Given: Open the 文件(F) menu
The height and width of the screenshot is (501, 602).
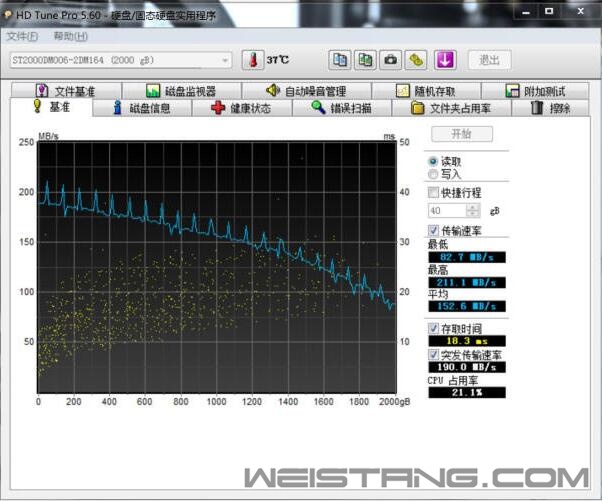Looking at the screenshot, I should (22, 36).
